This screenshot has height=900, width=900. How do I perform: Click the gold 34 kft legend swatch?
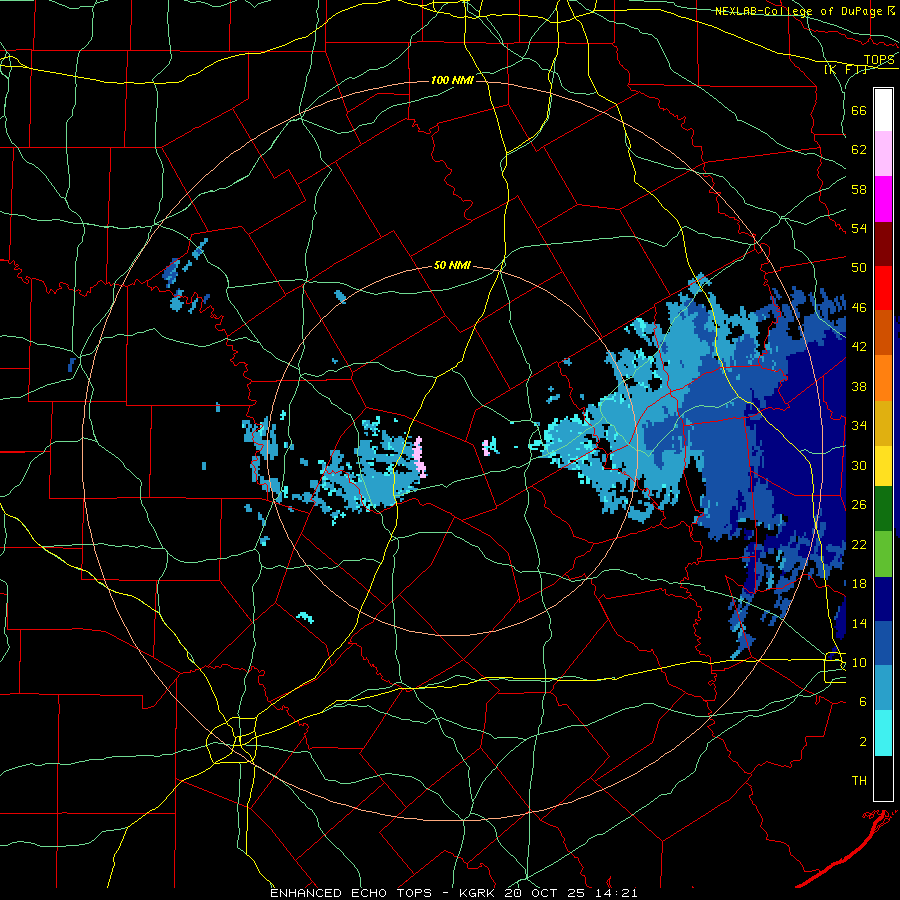click(883, 423)
